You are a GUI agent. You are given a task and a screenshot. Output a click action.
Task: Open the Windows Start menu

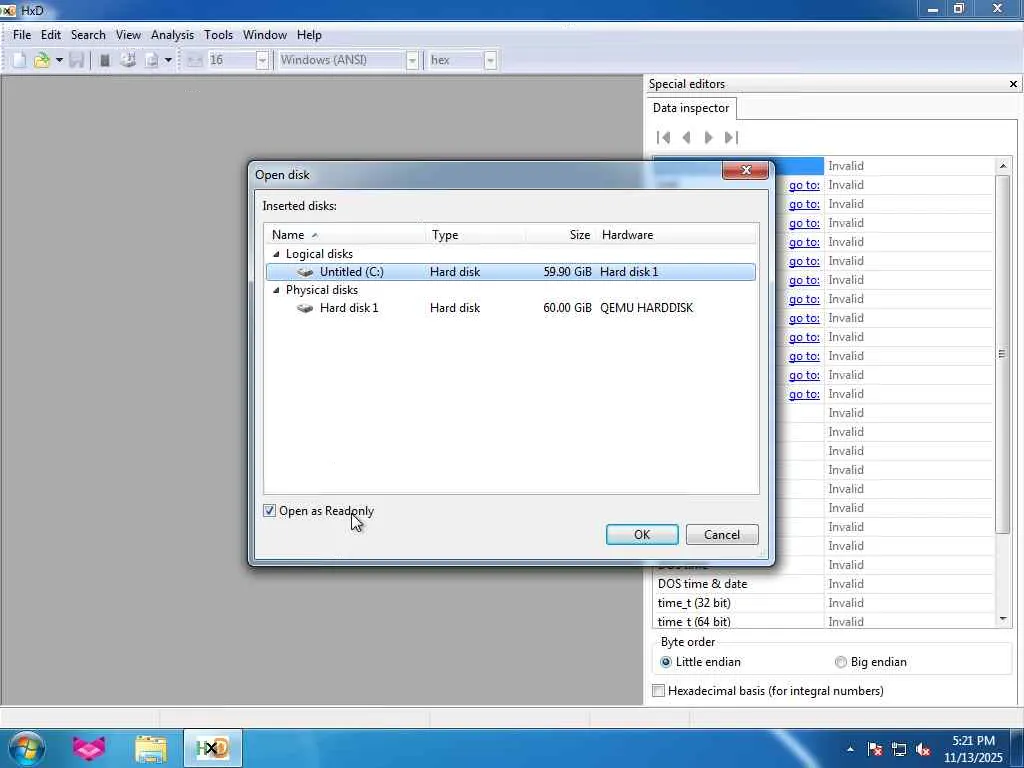(26, 748)
